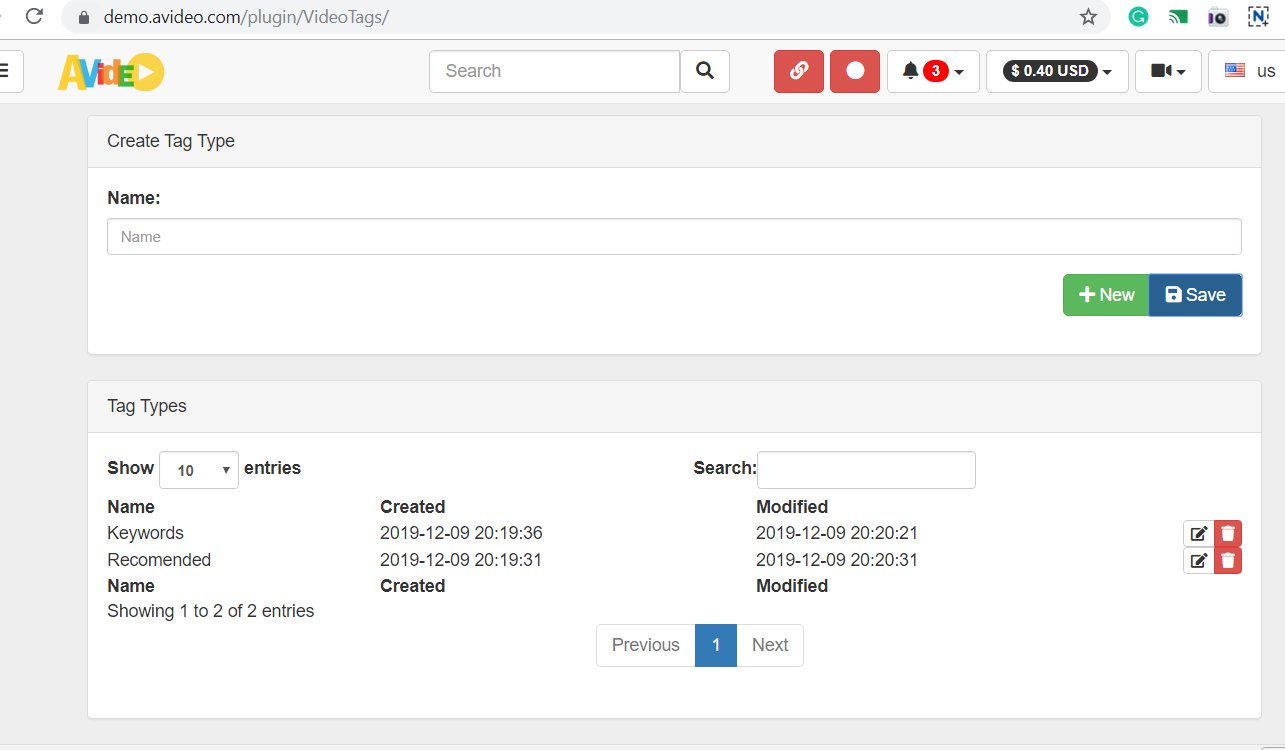Image resolution: width=1285 pixels, height=750 pixels.
Task: Click the red link share icon
Action: [x=798, y=71]
